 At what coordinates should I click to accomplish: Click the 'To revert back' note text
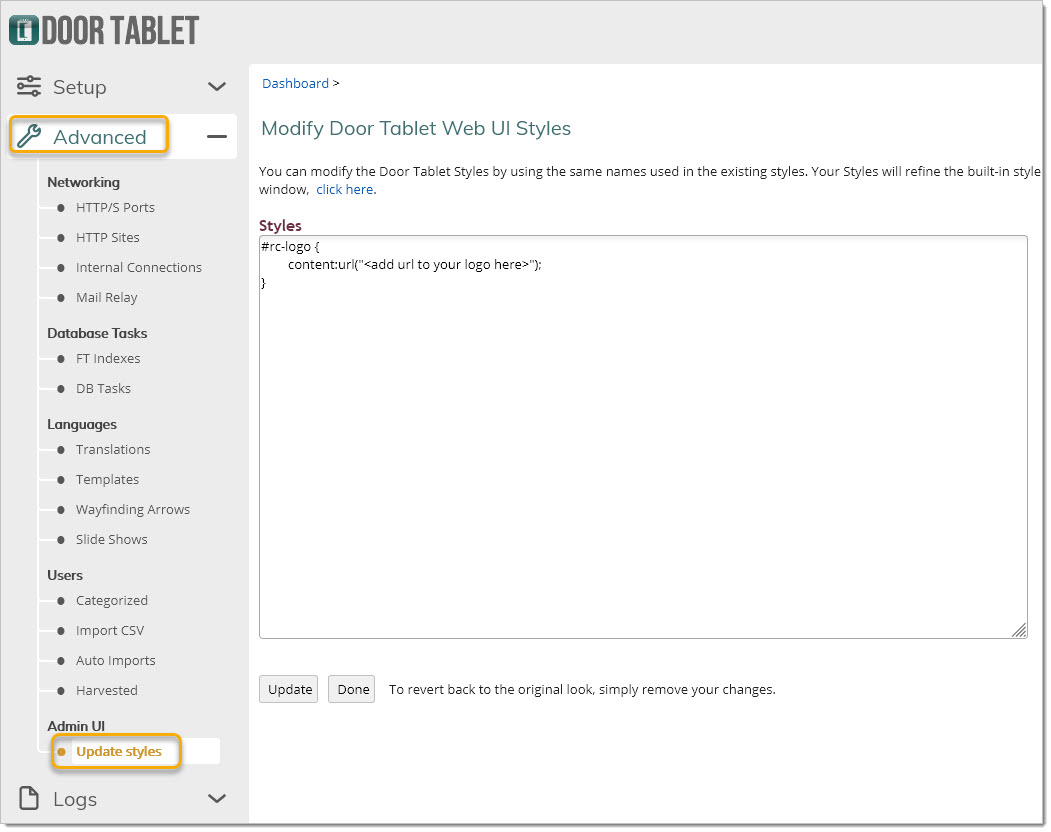[582, 690]
